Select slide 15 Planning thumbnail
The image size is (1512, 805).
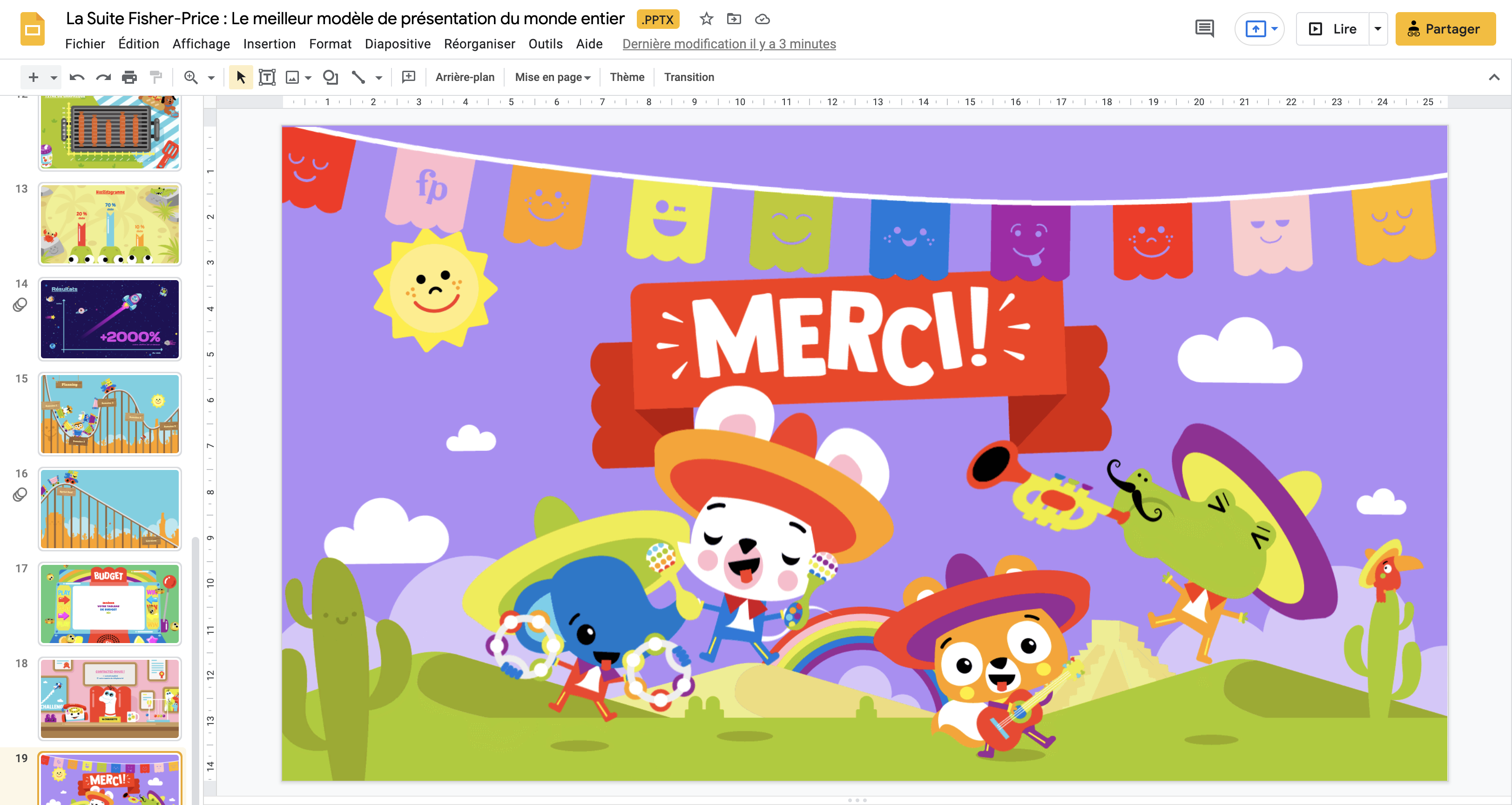[110, 414]
